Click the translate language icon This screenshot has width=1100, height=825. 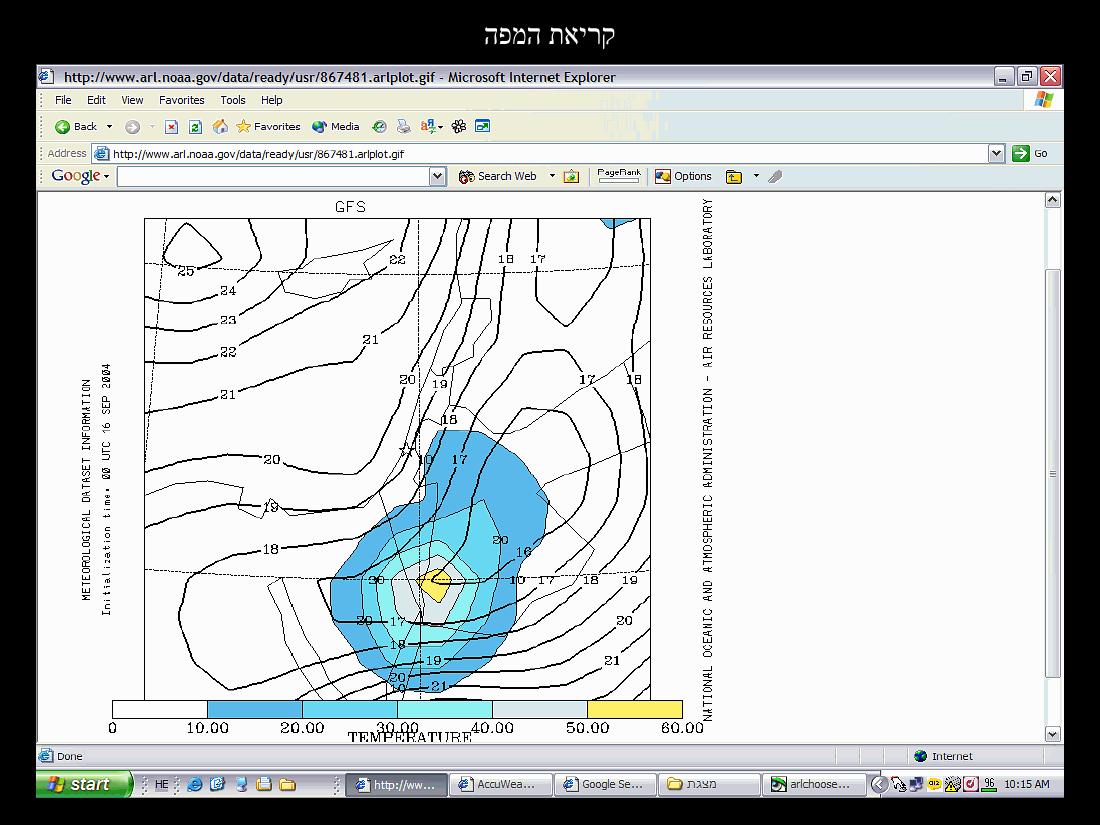pyautogui.click(x=427, y=126)
